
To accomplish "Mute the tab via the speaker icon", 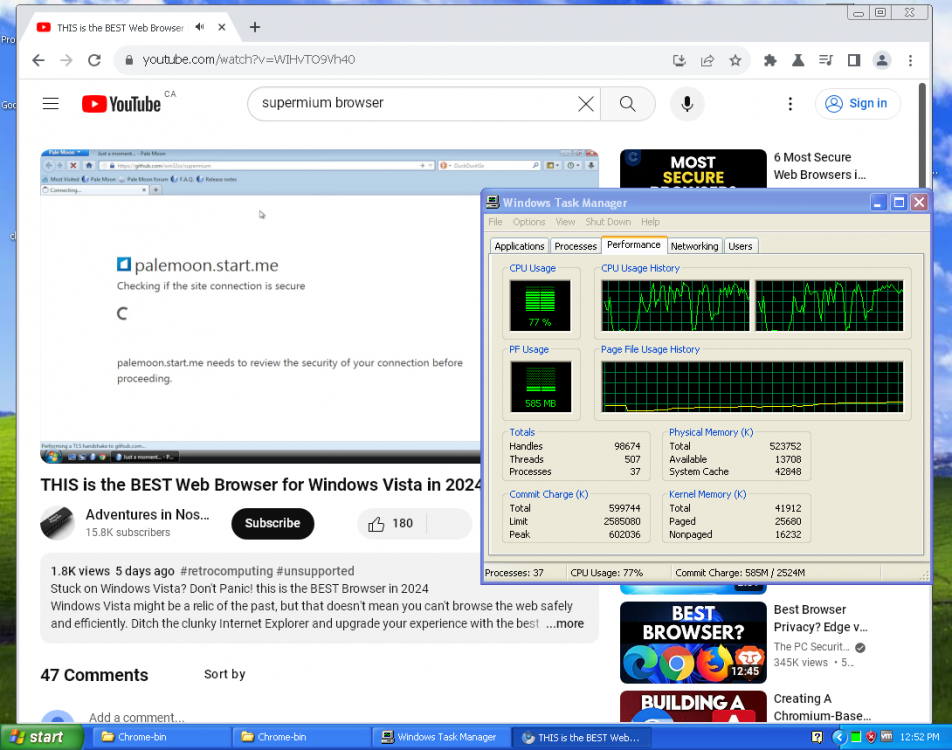I will (201, 27).
